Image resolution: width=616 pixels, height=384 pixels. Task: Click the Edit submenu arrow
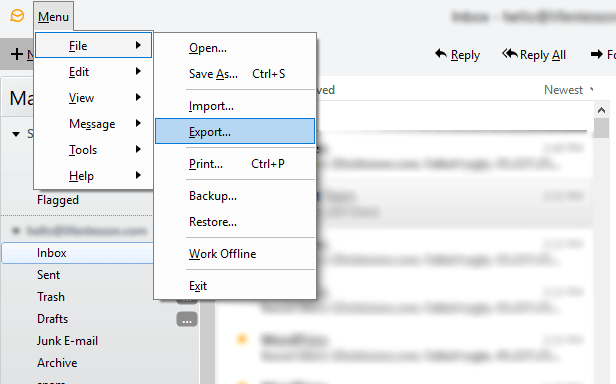tap(138, 71)
